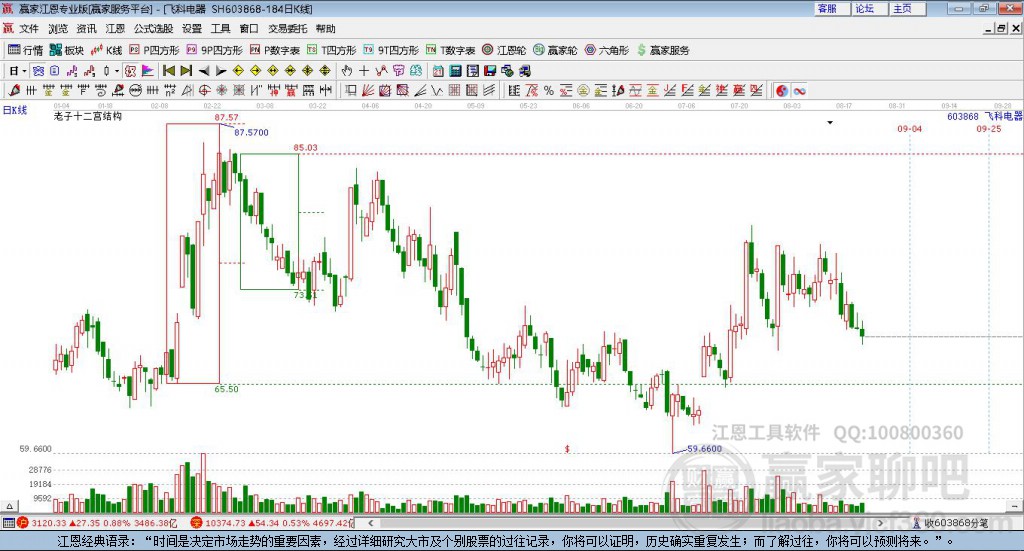Jump to first bar with green skip-back icon
This screenshot has height=551, width=1024.
pos(168,71)
